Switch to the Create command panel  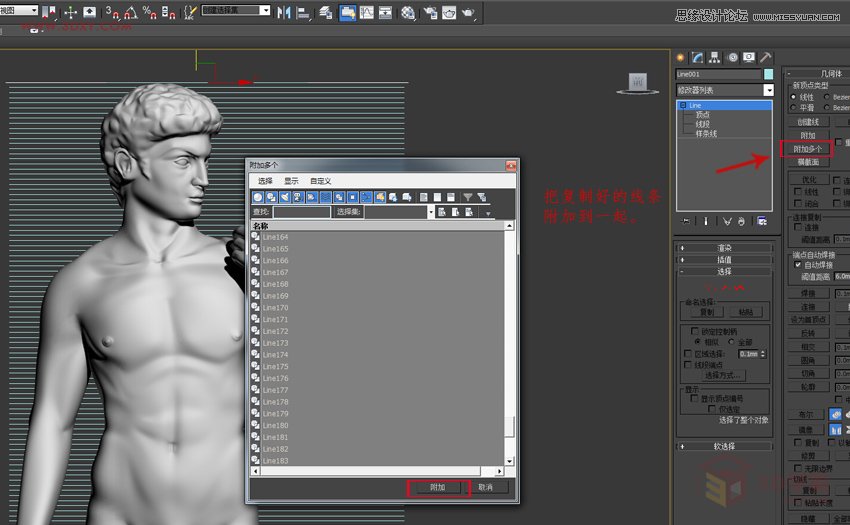(x=680, y=57)
